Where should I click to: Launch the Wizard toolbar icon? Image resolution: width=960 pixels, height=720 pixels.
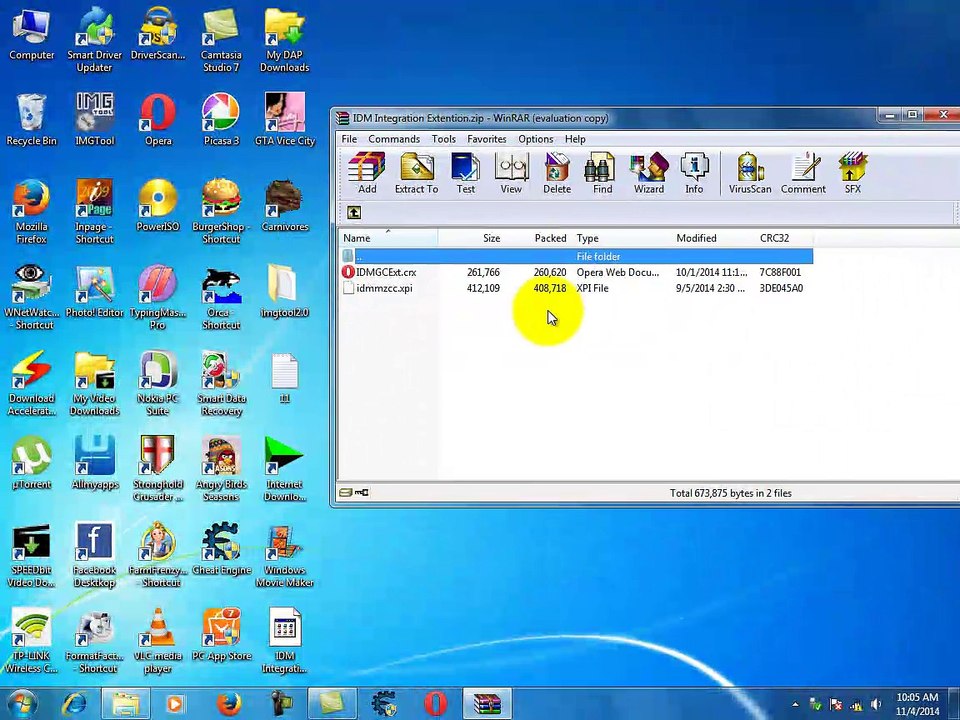[648, 172]
